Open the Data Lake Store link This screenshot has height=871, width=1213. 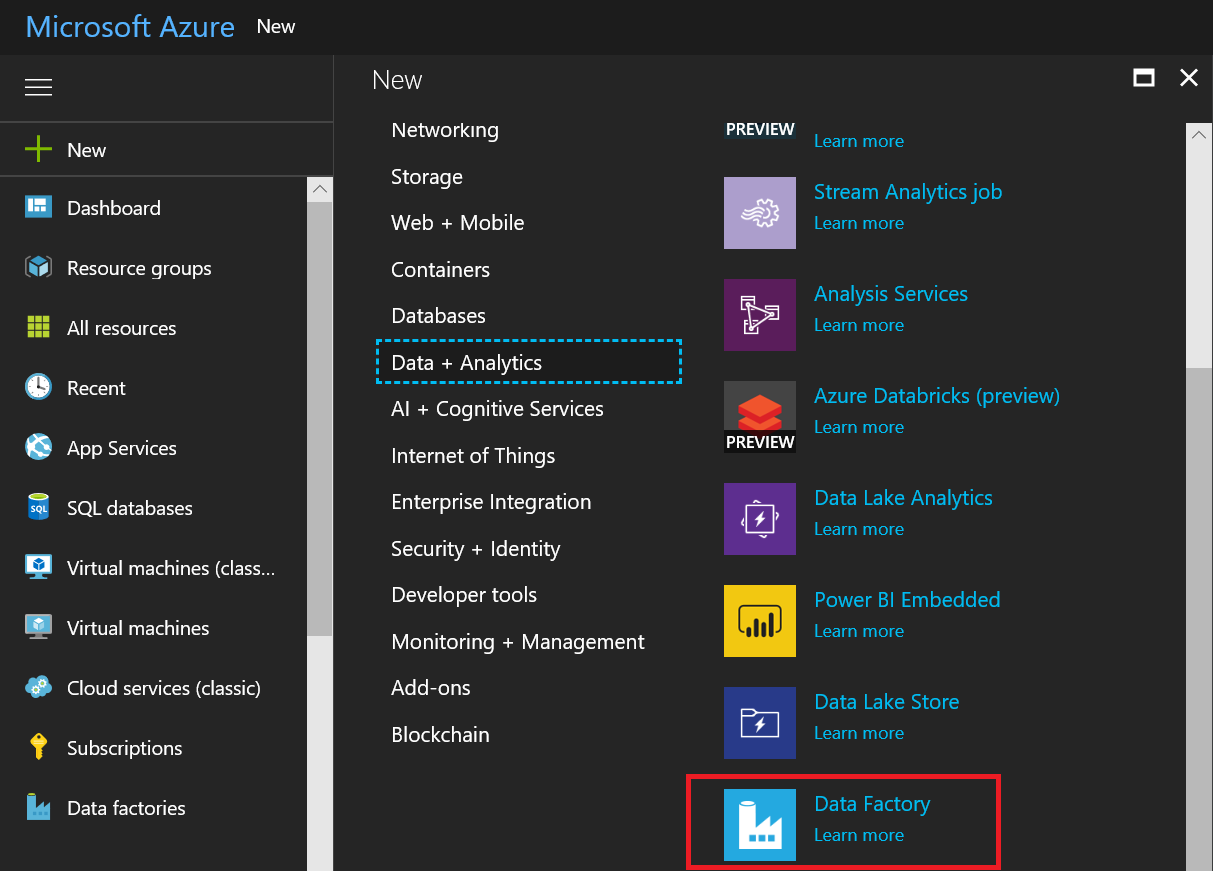[x=887, y=702]
